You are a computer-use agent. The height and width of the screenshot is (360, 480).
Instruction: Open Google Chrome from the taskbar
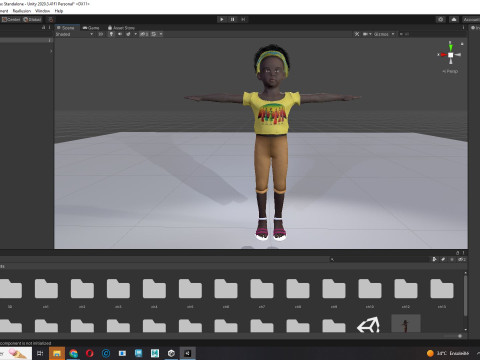coord(73,353)
